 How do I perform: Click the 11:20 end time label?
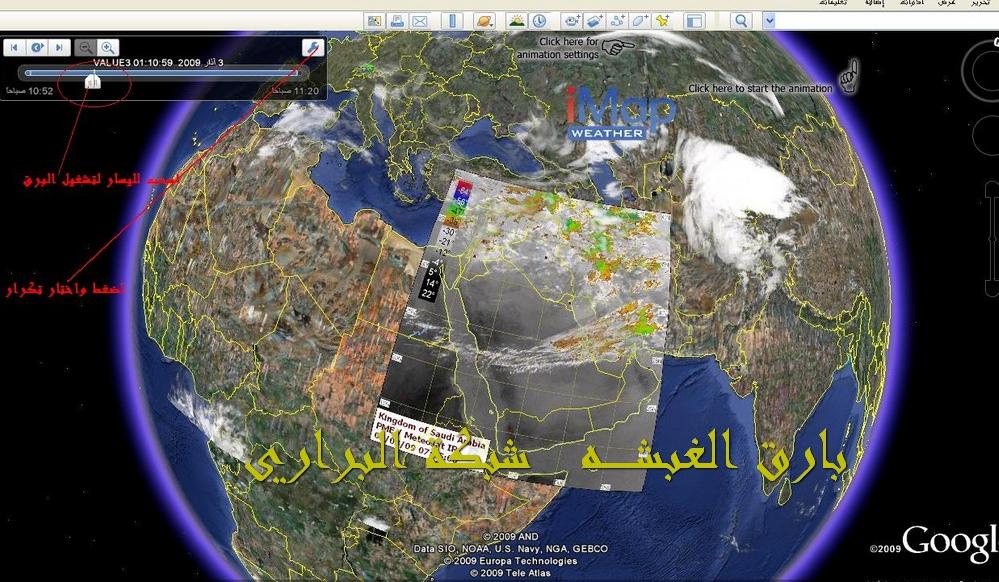[296, 91]
